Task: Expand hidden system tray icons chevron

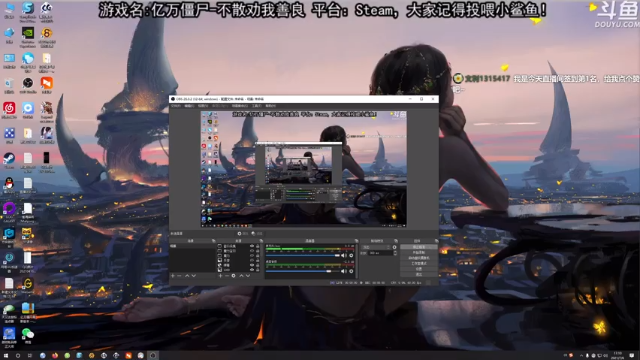Action: tap(581, 356)
